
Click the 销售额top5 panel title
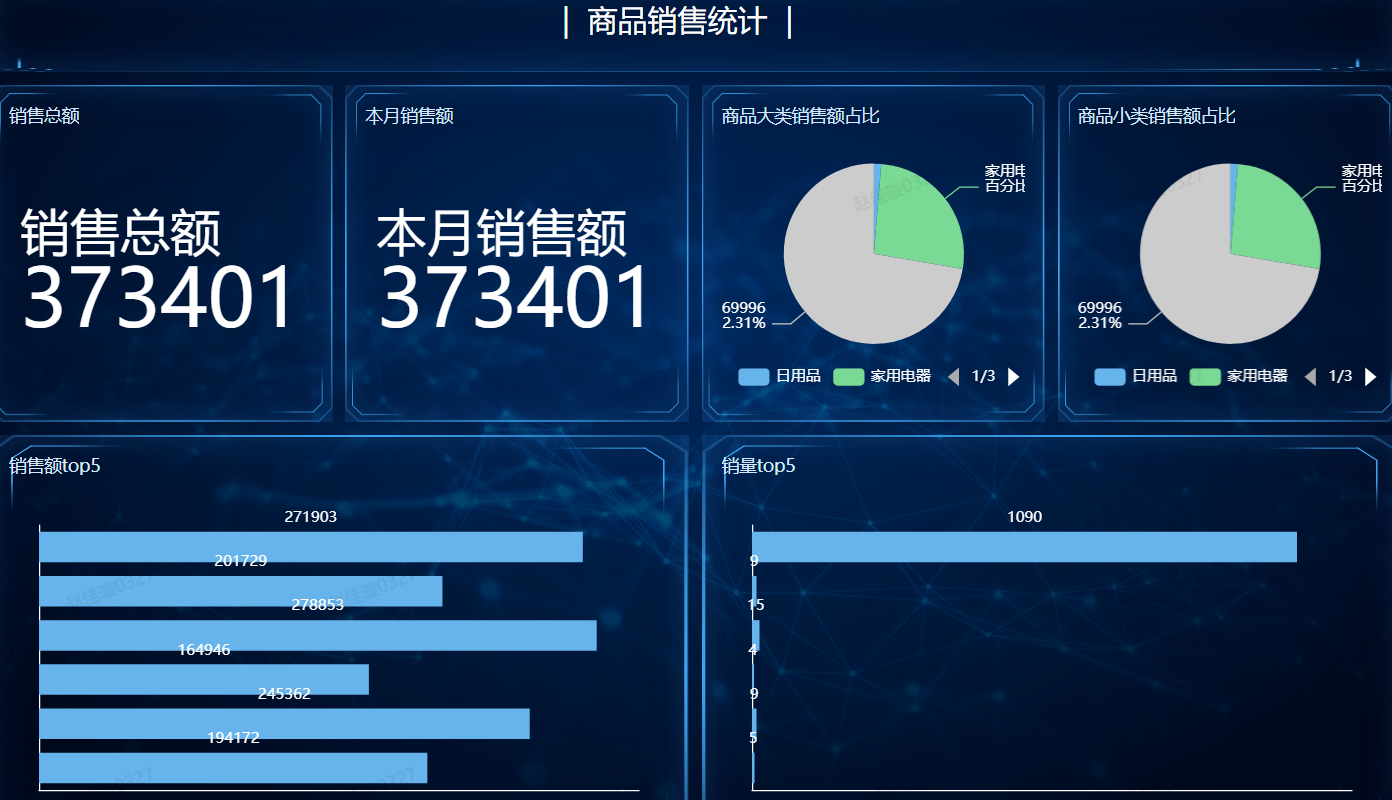pyautogui.click(x=55, y=465)
